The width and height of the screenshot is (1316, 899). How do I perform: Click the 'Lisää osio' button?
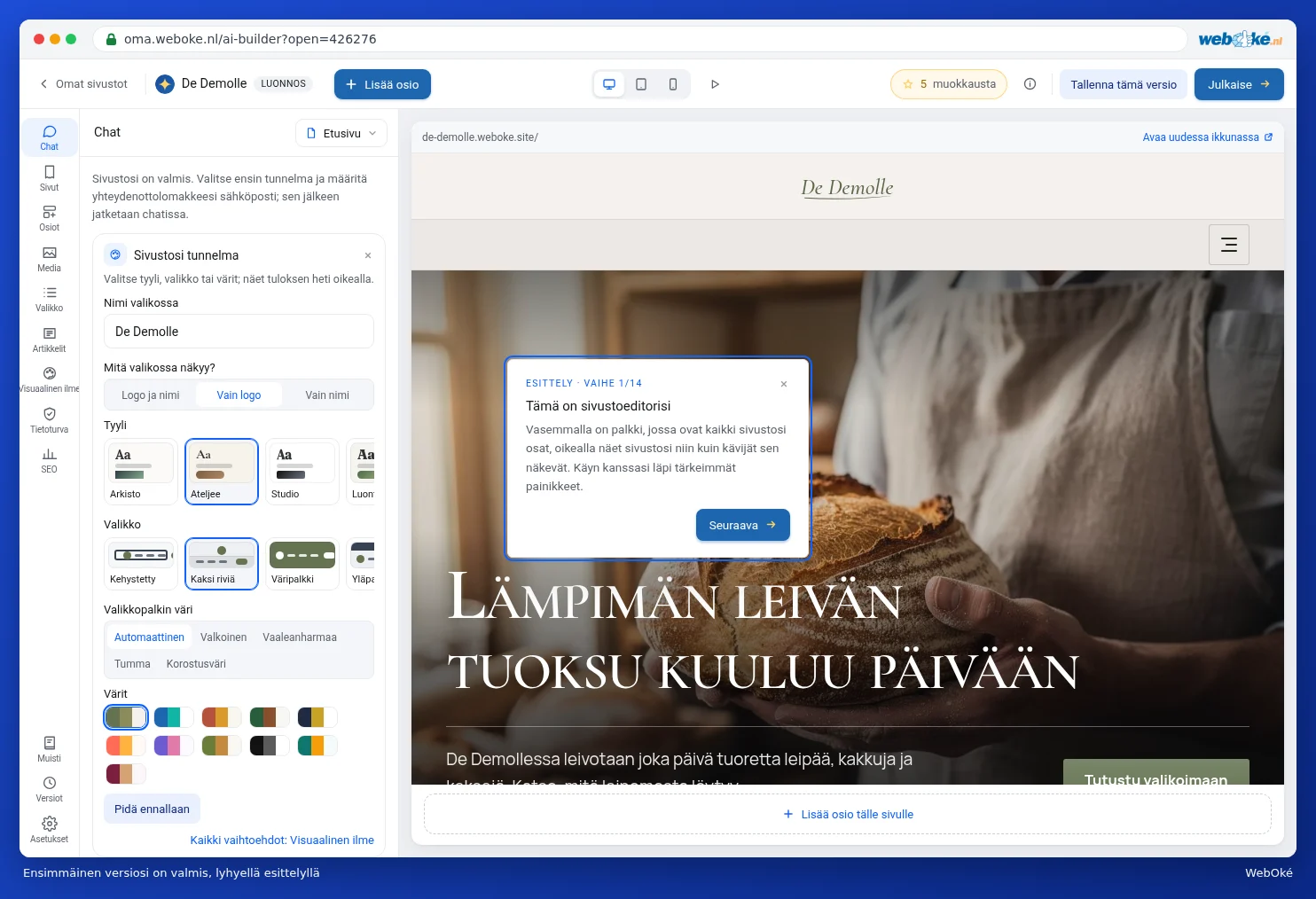382,84
